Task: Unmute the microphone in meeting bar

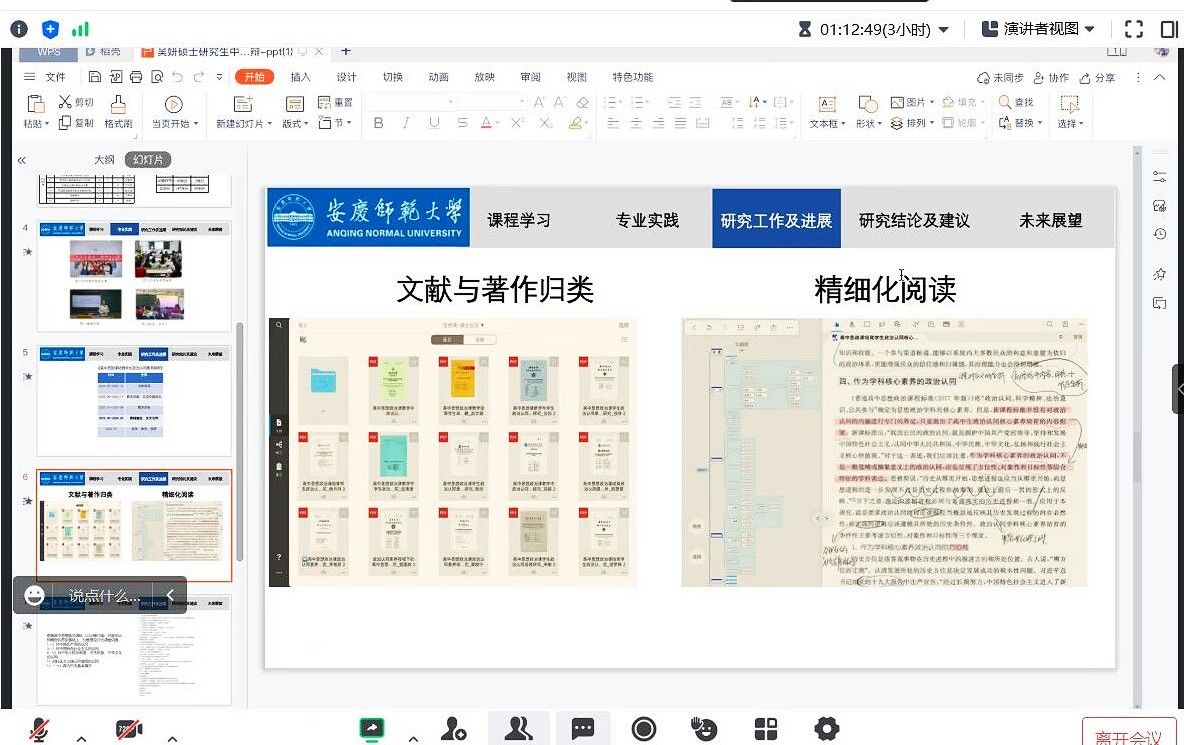Action: (40, 729)
